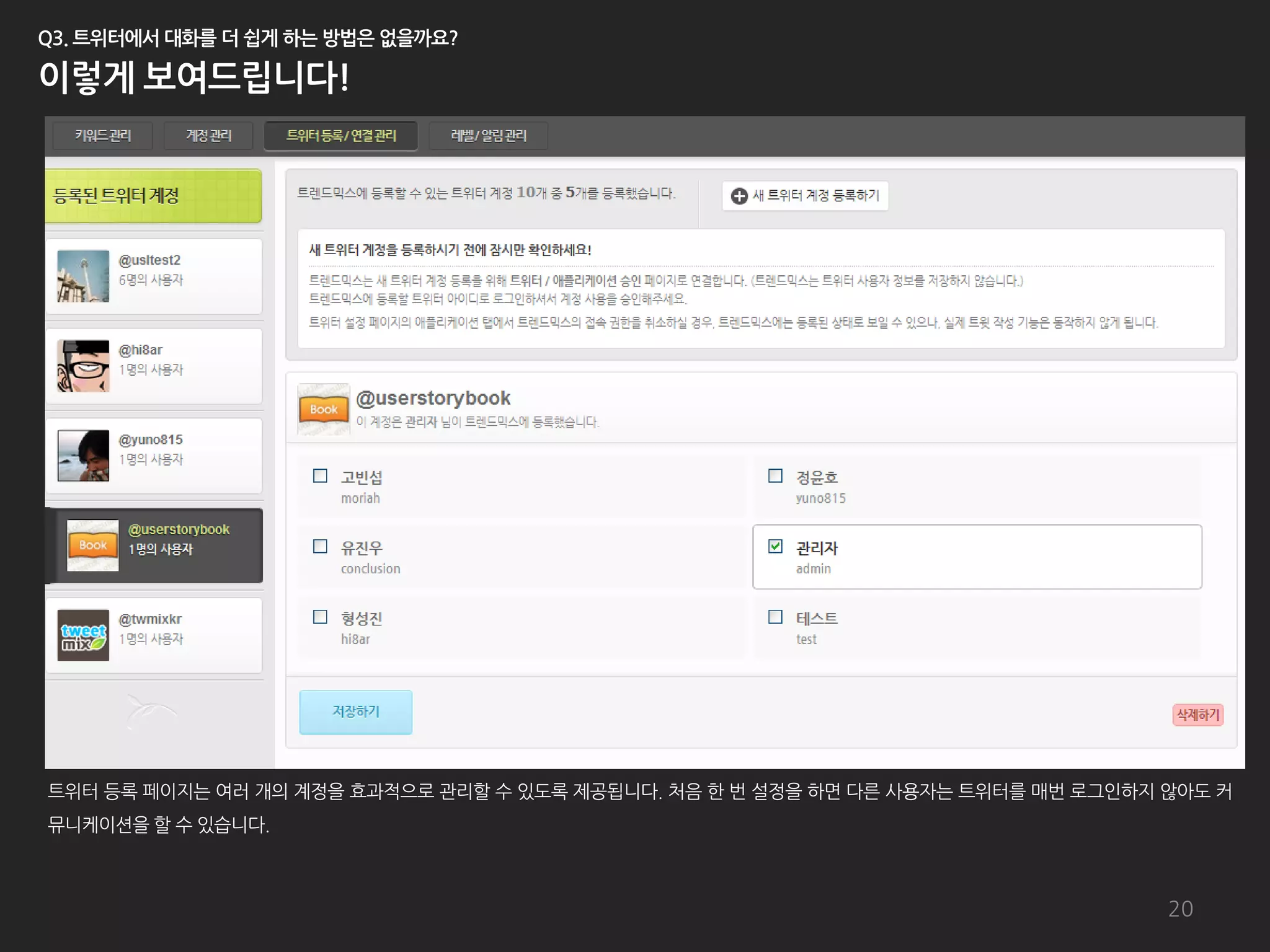Click the page number 20
Viewport: 1270px width, 952px height.
(x=1181, y=909)
